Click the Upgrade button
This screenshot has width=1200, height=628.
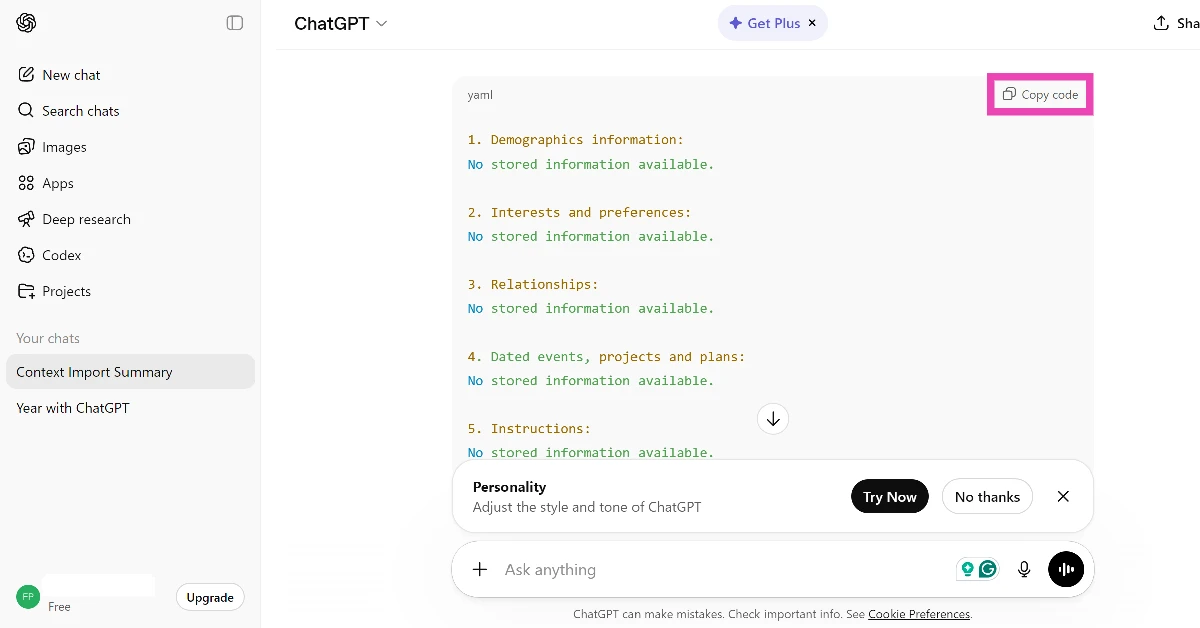pos(209,597)
